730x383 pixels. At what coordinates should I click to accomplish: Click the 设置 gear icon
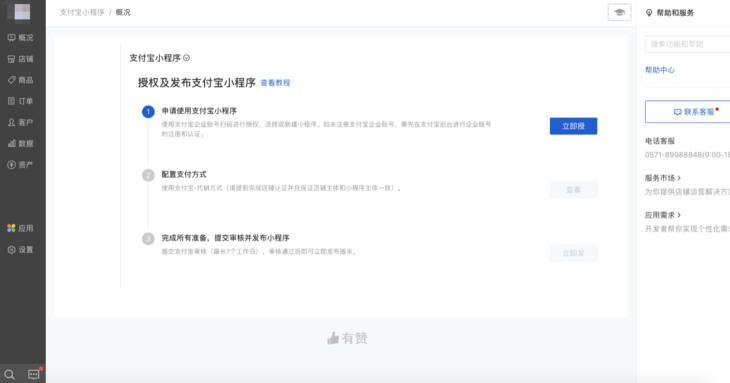point(12,249)
